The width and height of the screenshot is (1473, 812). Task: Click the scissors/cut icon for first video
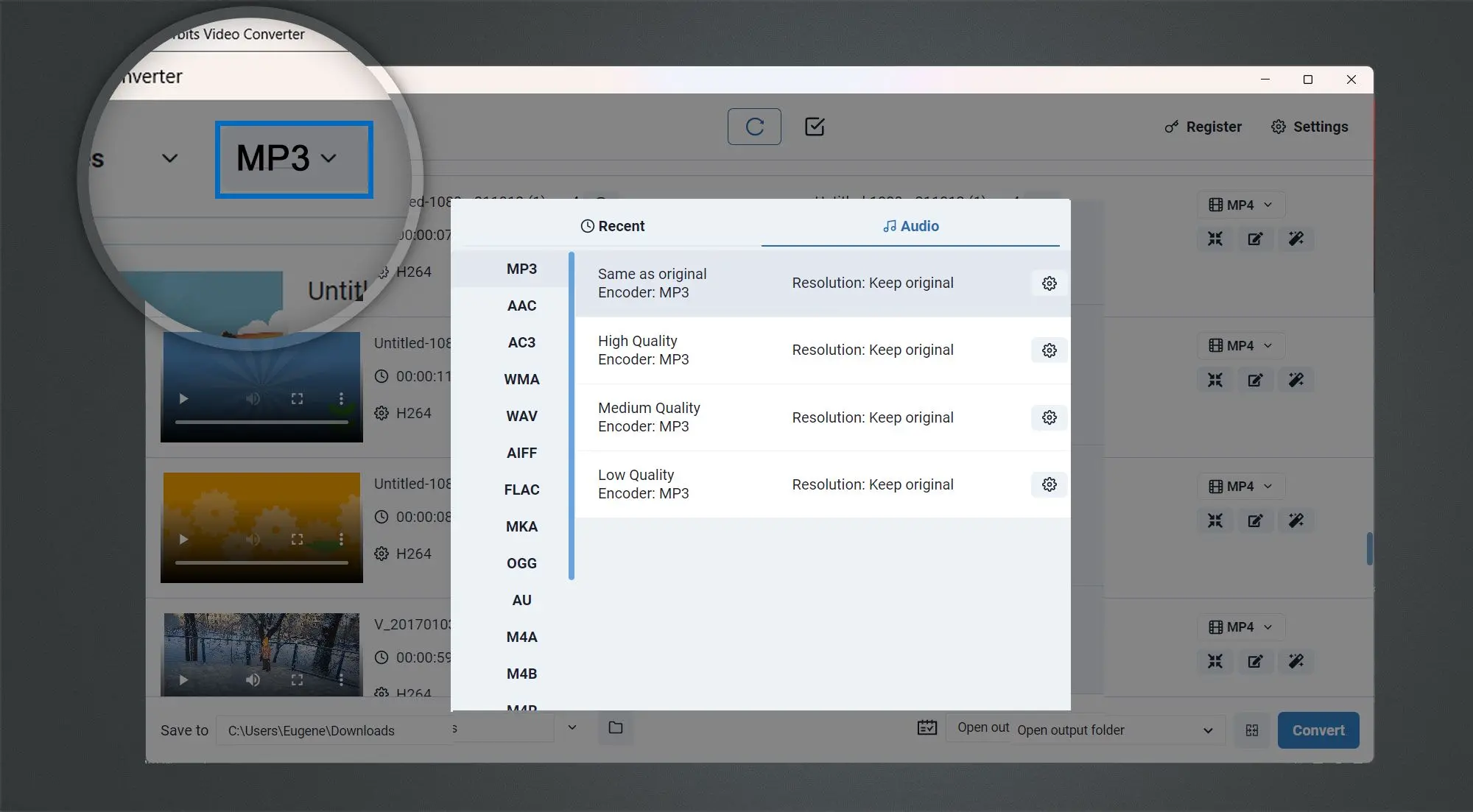click(x=1215, y=238)
